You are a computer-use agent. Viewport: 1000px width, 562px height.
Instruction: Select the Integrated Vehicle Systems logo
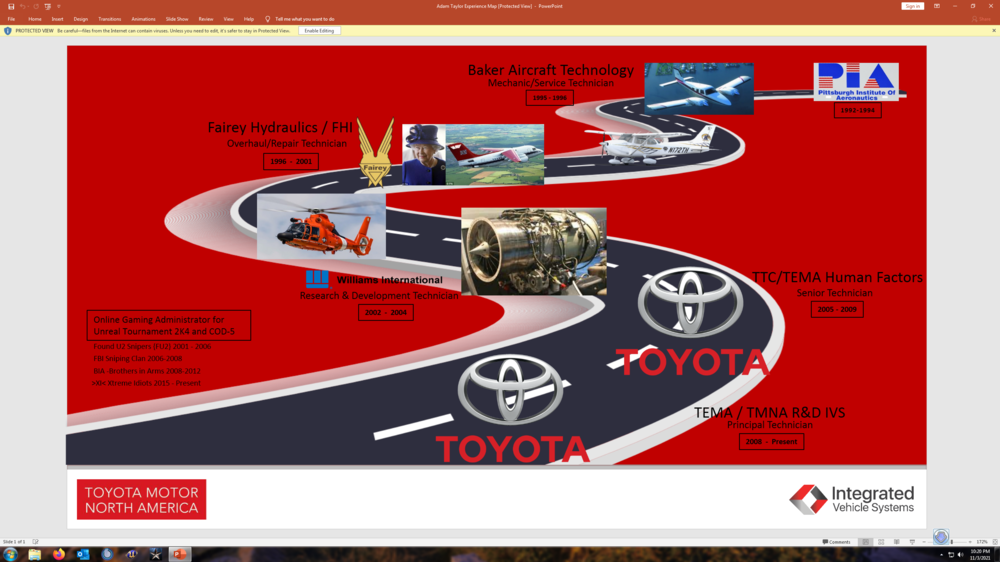[852, 499]
